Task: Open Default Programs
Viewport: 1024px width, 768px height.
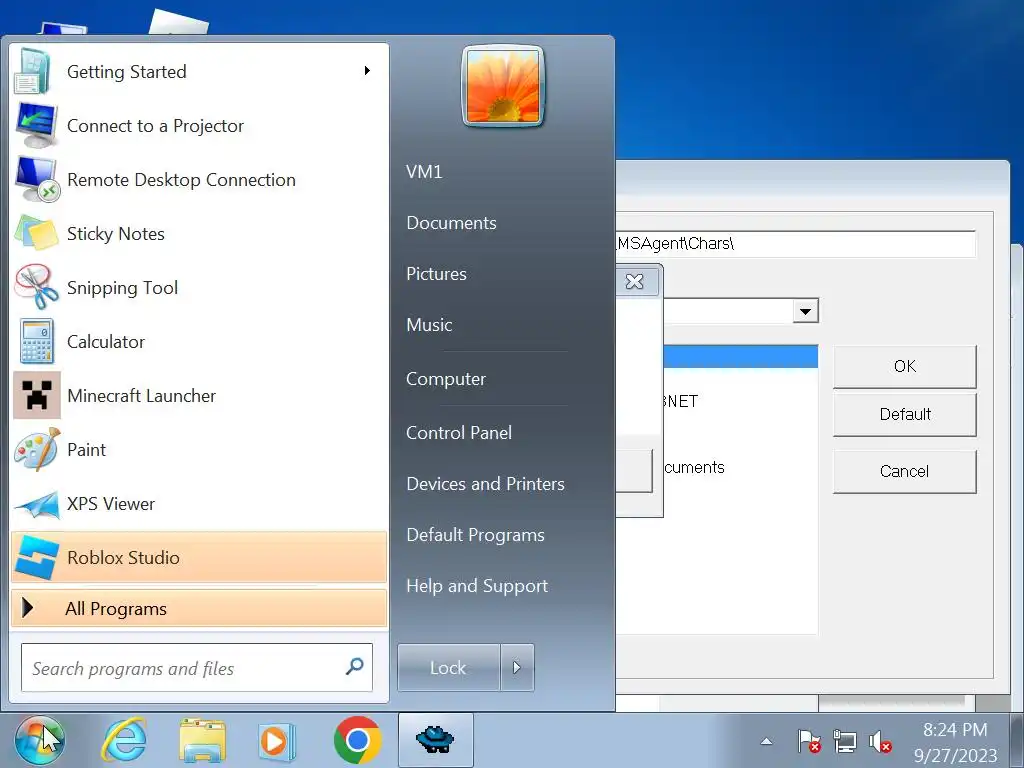Action: tap(475, 535)
